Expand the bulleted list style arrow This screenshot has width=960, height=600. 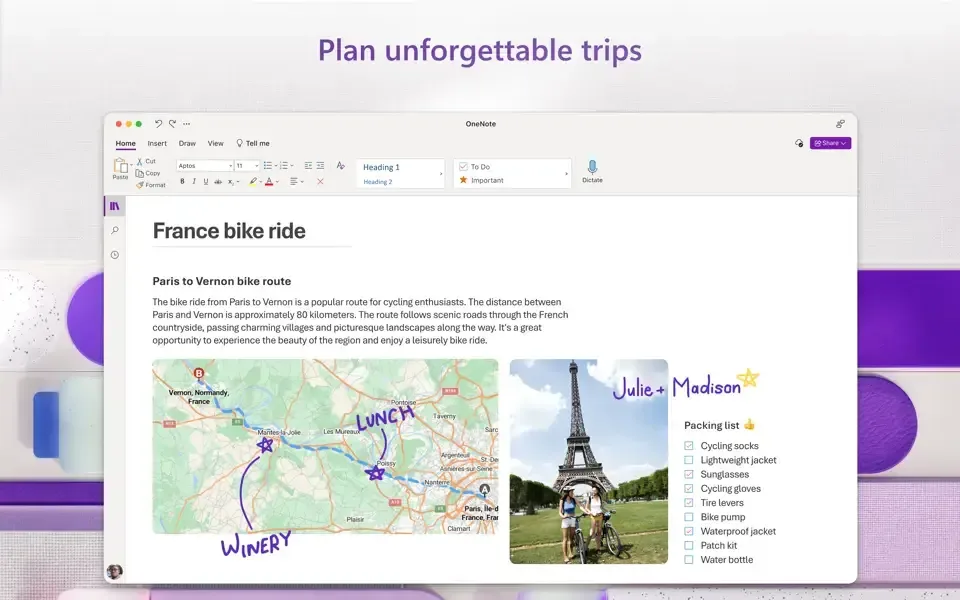[276, 166]
